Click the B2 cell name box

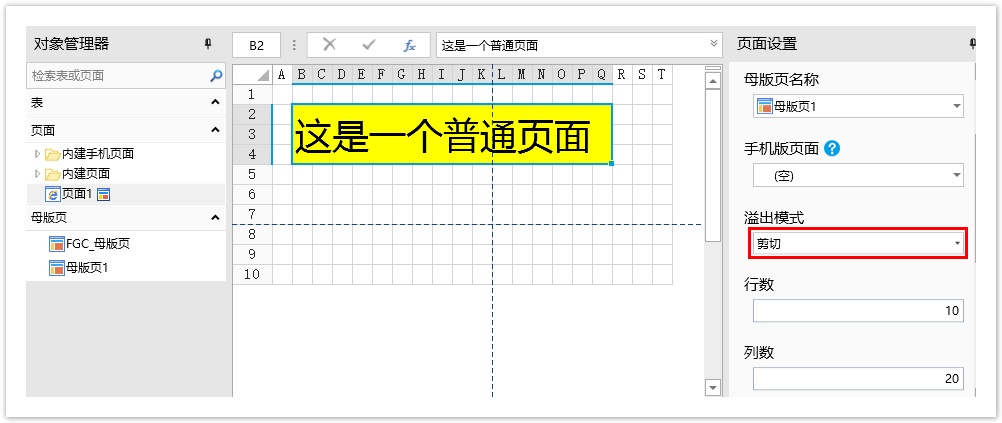tap(257, 45)
